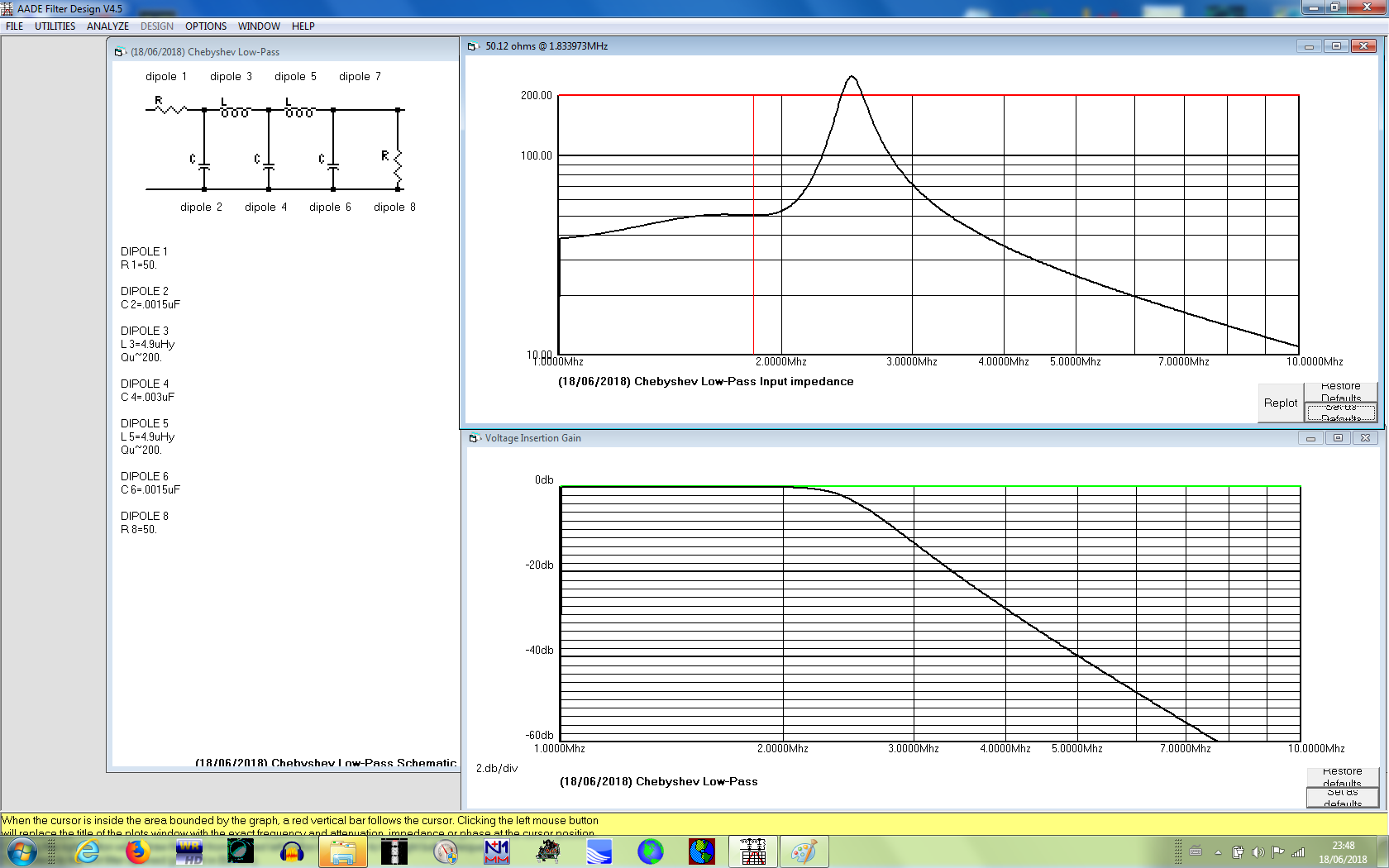Open the Paint palette icon in the taskbar

coord(804,851)
